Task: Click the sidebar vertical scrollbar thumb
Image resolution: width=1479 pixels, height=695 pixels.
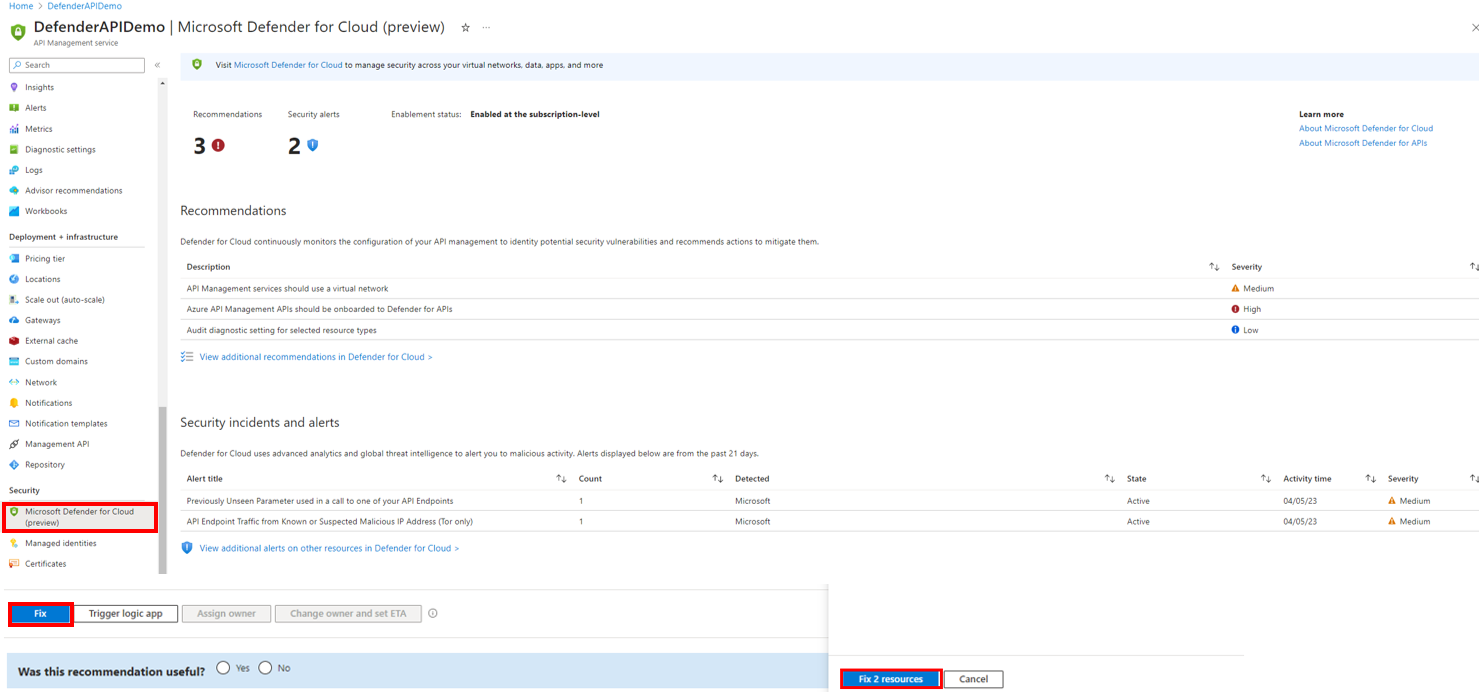Action: [163, 490]
